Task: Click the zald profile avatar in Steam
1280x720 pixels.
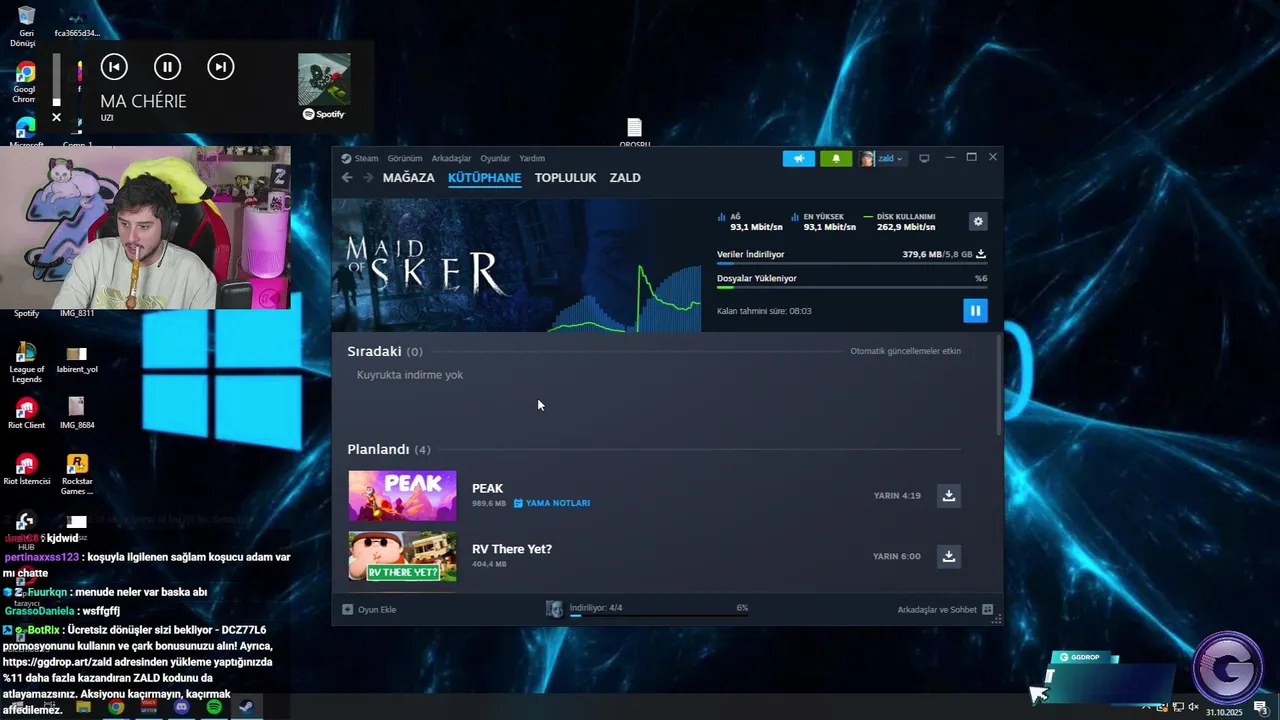Action: pyautogui.click(x=867, y=158)
